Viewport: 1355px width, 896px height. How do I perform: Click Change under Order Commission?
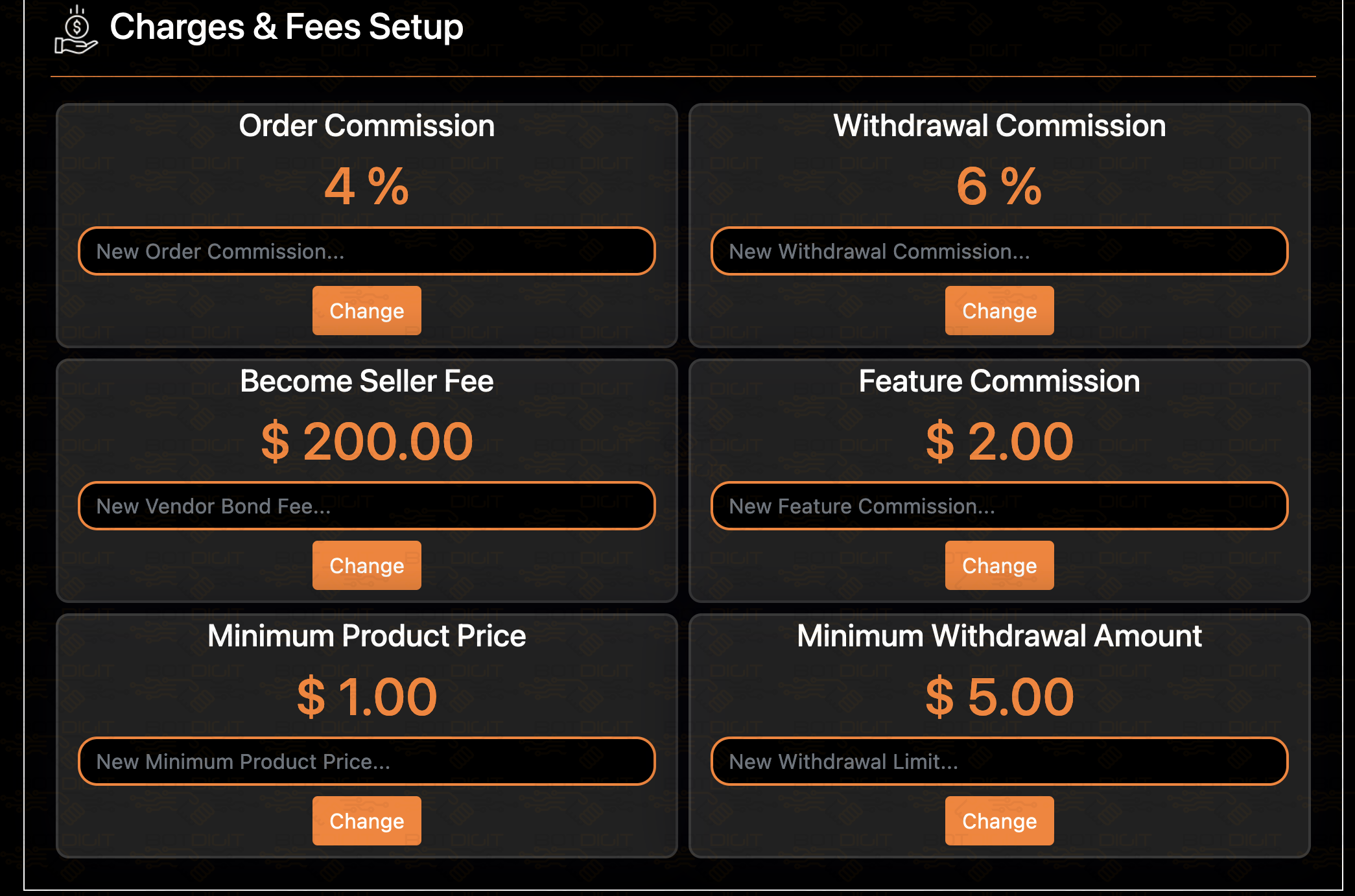(x=367, y=311)
